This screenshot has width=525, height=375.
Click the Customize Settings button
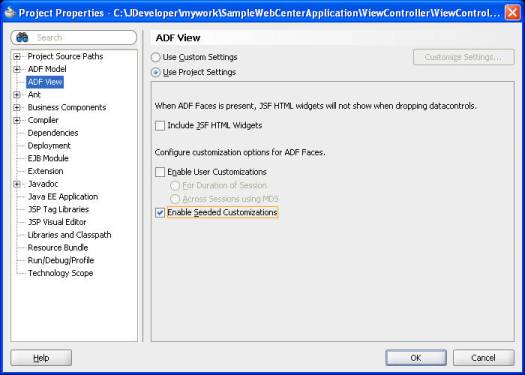(x=464, y=57)
